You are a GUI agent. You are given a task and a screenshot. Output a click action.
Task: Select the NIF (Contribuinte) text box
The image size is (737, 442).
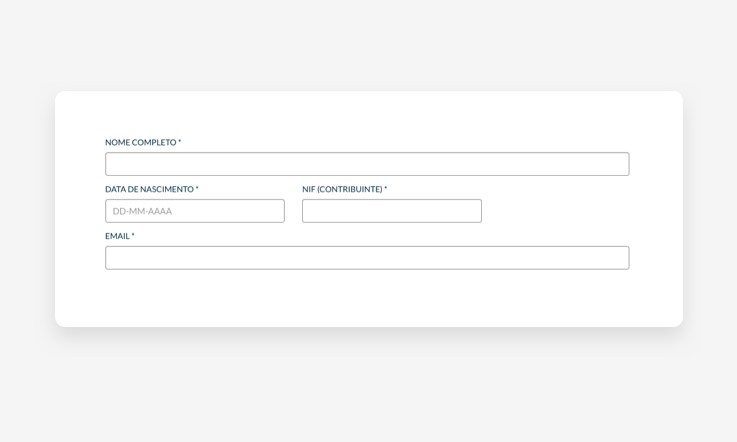[392, 211]
